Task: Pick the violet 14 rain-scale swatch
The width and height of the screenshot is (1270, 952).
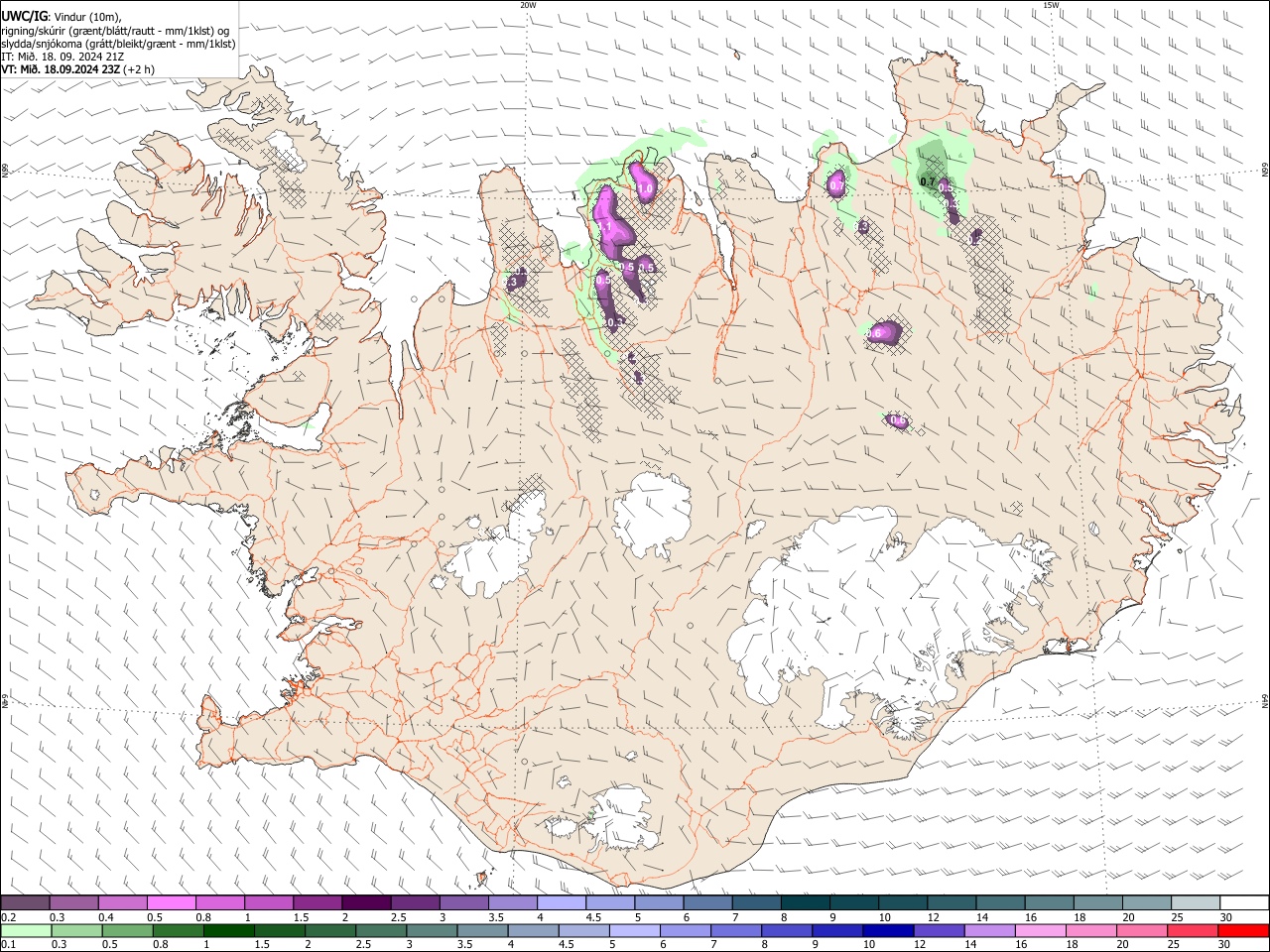Action: coord(990,930)
